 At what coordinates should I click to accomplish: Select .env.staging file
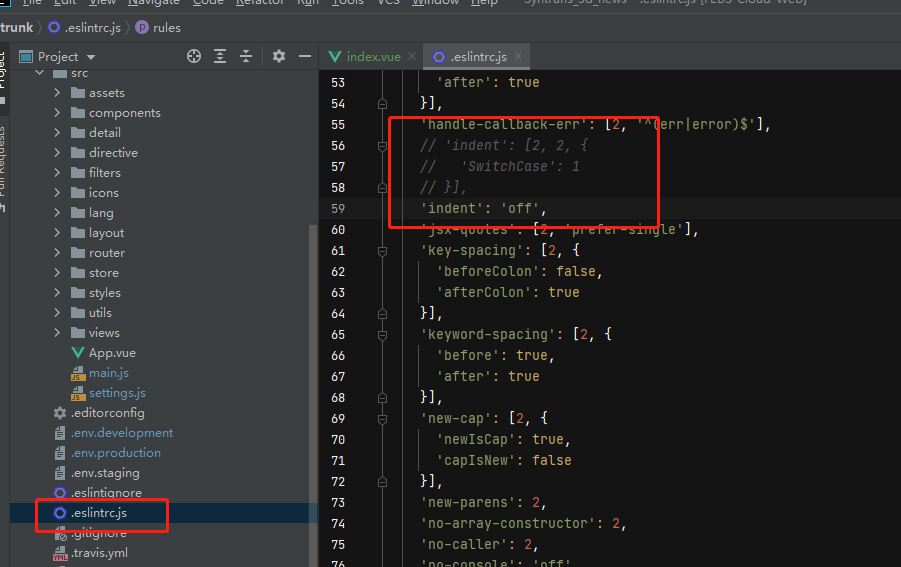coord(105,473)
